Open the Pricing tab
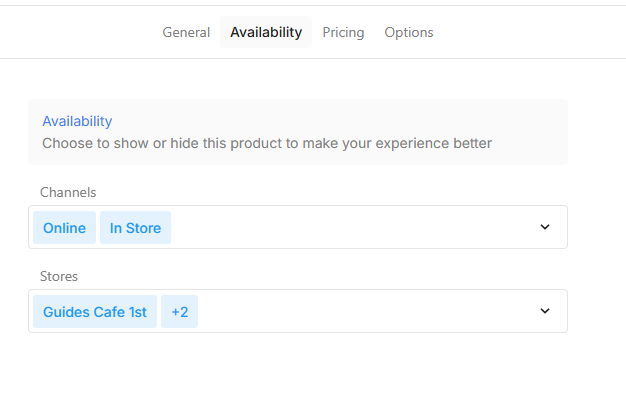 tap(343, 32)
